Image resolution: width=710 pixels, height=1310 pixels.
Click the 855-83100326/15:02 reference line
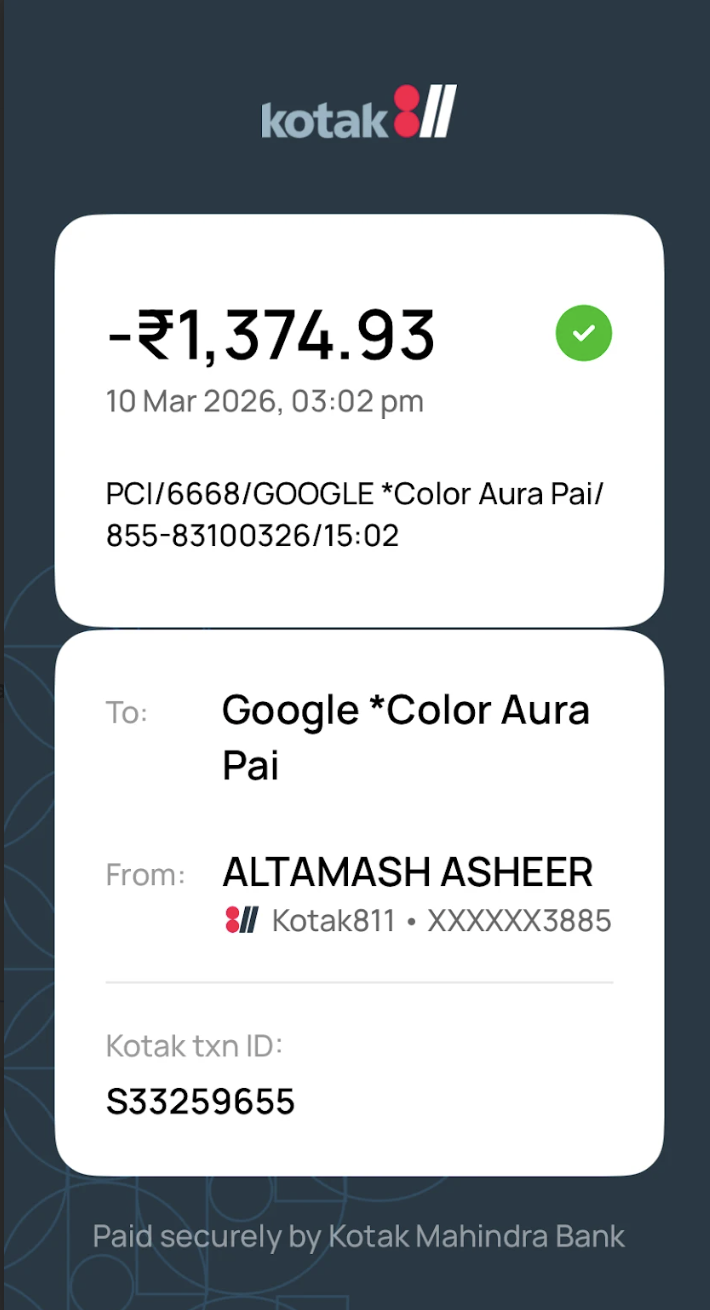point(252,536)
